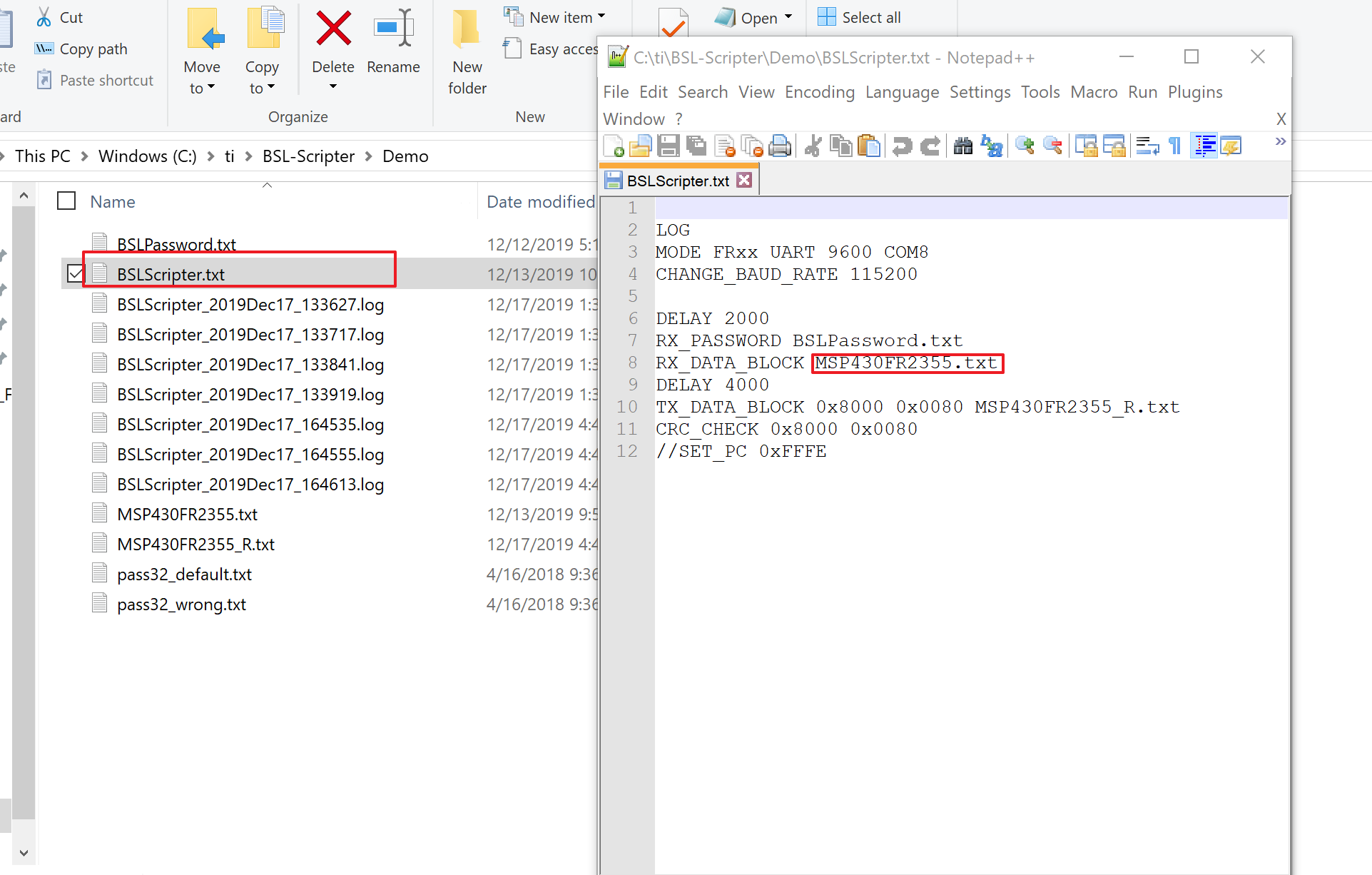Click the Zoom in magnifier icon
The image size is (1372, 875).
point(1025,146)
